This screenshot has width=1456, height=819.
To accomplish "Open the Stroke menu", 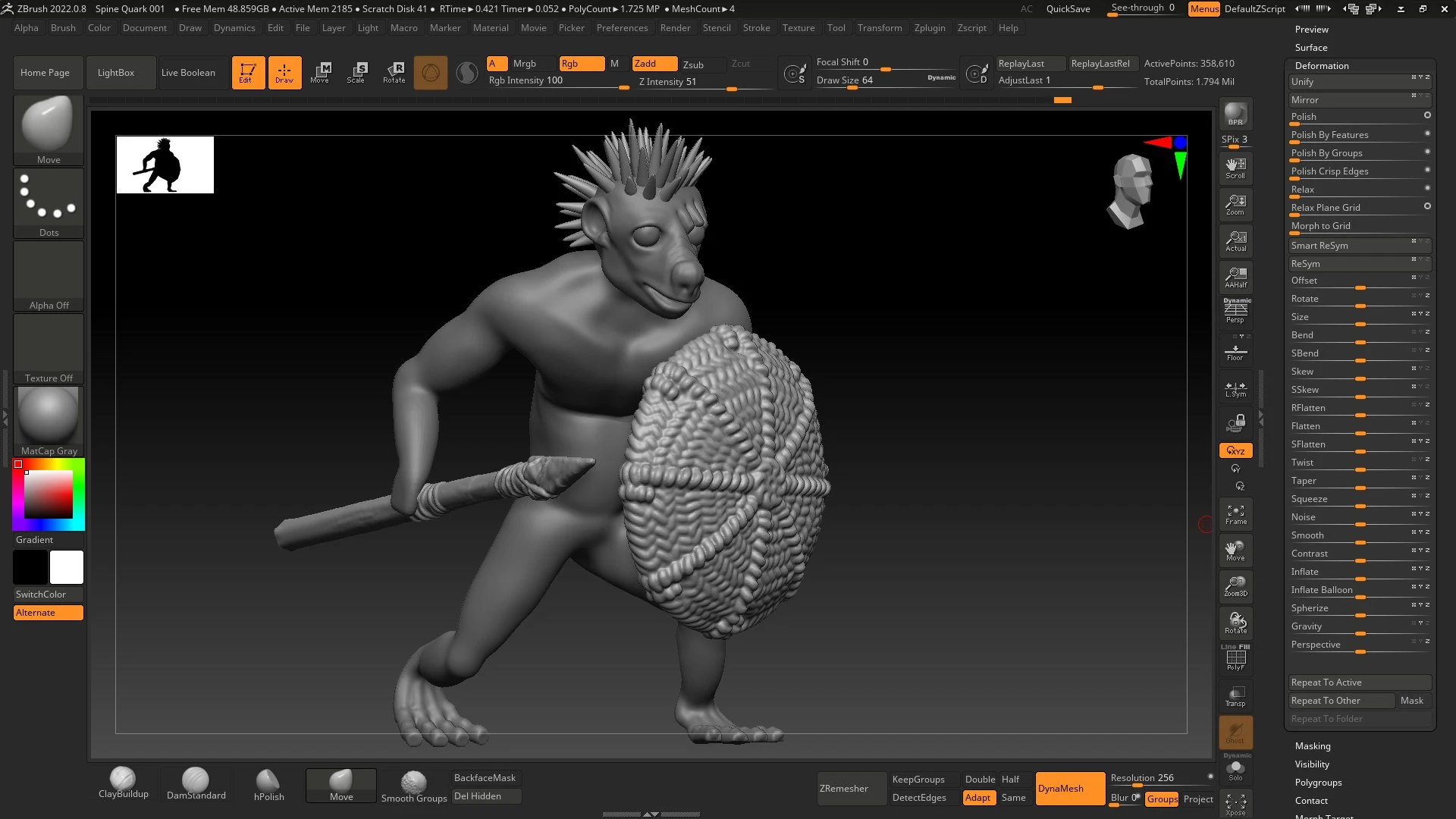I will point(756,28).
